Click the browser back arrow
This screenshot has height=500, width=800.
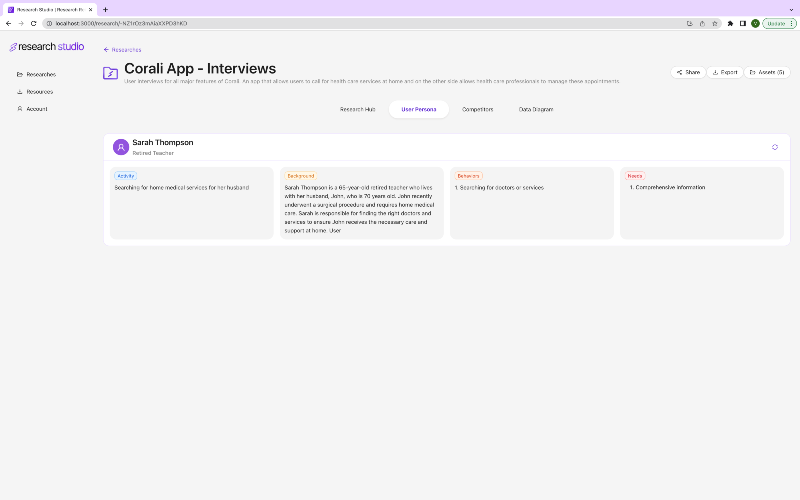(x=8, y=23)
